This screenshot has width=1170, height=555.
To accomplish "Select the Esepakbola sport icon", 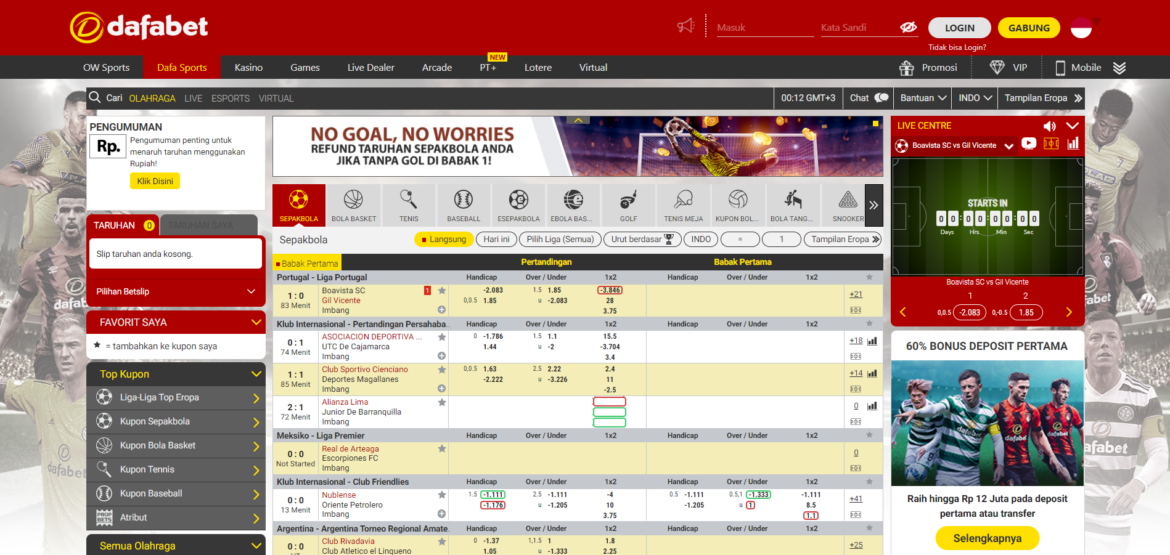I will 519,205.
